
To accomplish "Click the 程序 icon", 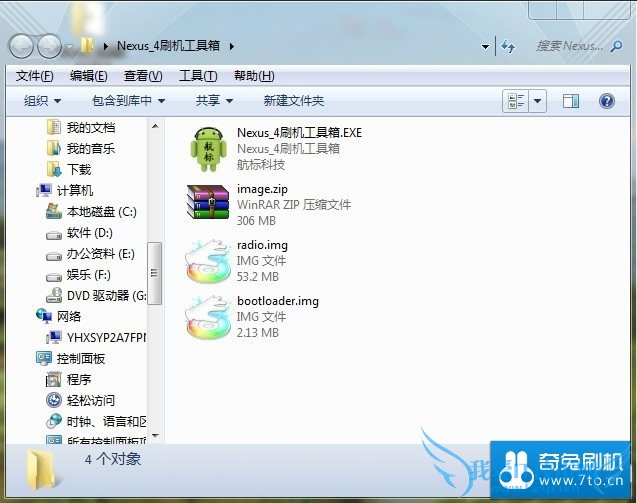I will (x=54, y=379).
